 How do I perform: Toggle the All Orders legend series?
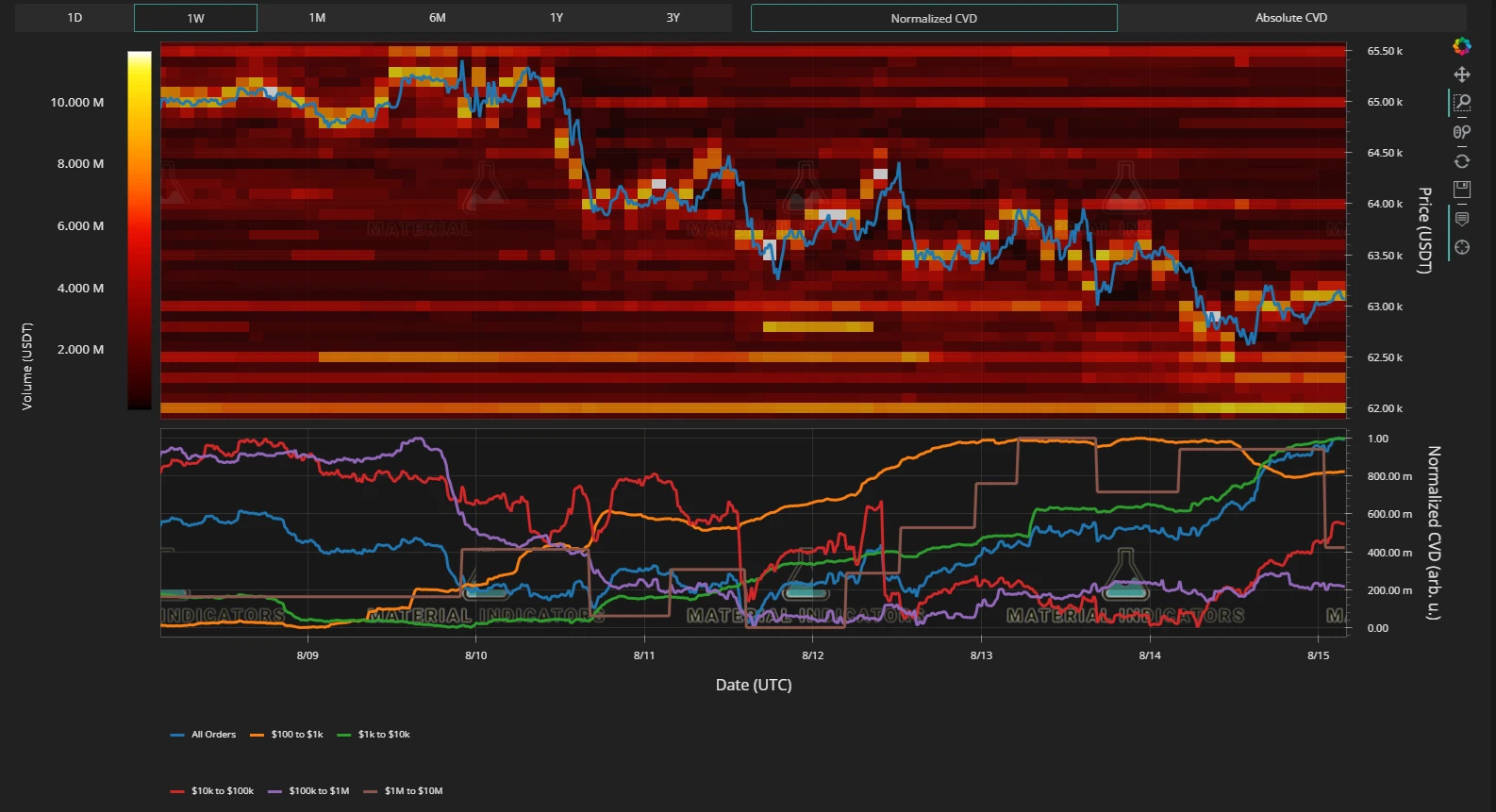click(204, 735)
